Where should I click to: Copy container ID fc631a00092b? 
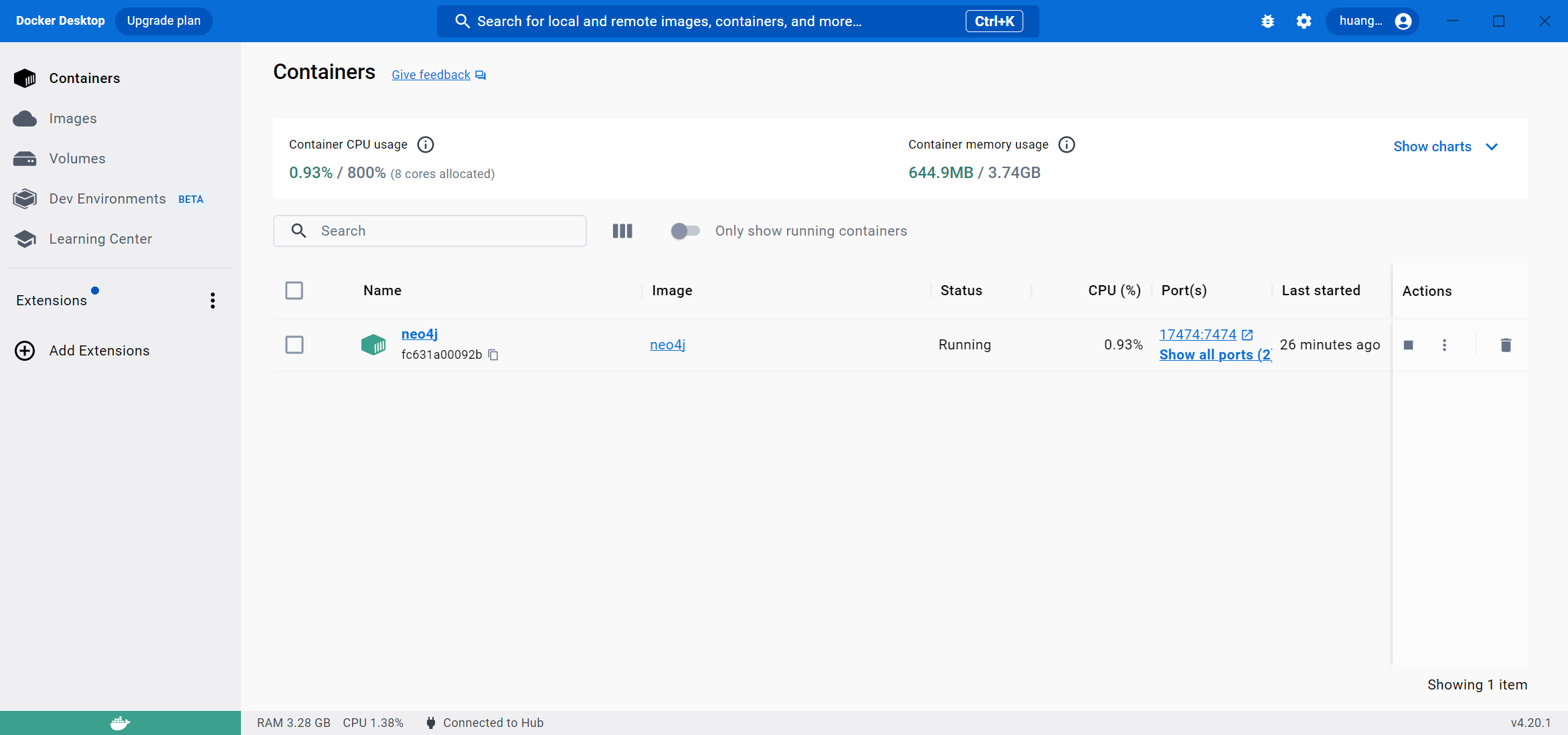point(493,355)
